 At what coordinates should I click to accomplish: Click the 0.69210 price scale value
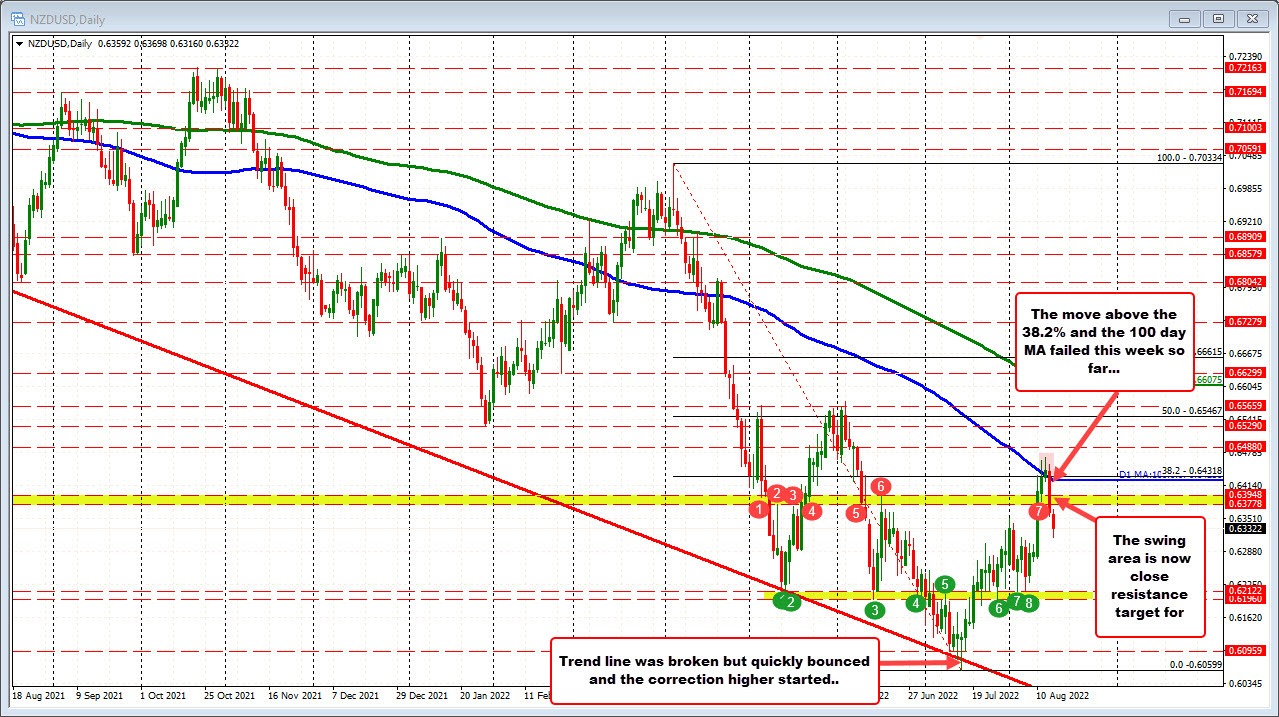(1244, 221)
